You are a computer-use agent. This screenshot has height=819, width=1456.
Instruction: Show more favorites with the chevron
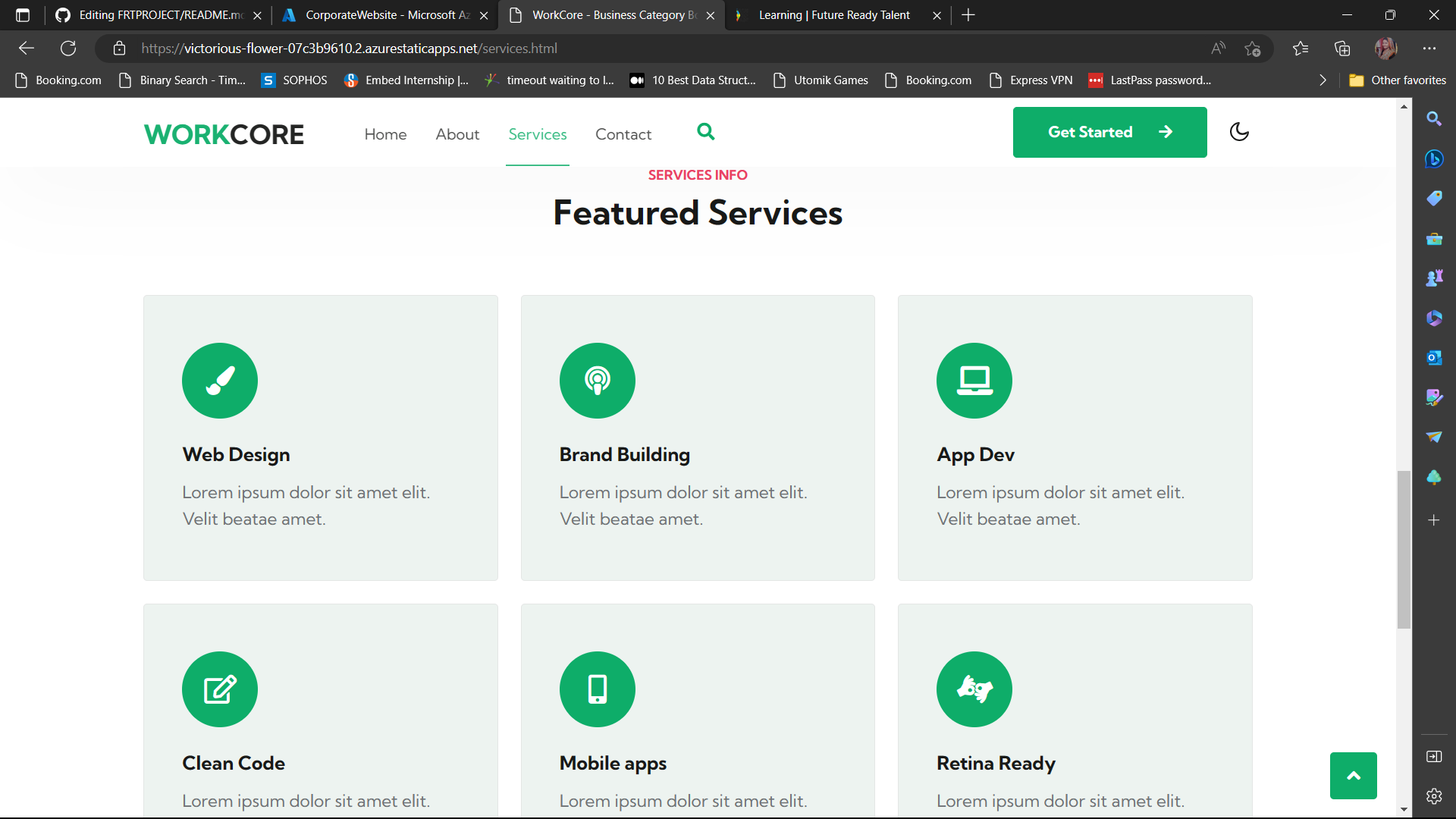tap(1323, 80)
